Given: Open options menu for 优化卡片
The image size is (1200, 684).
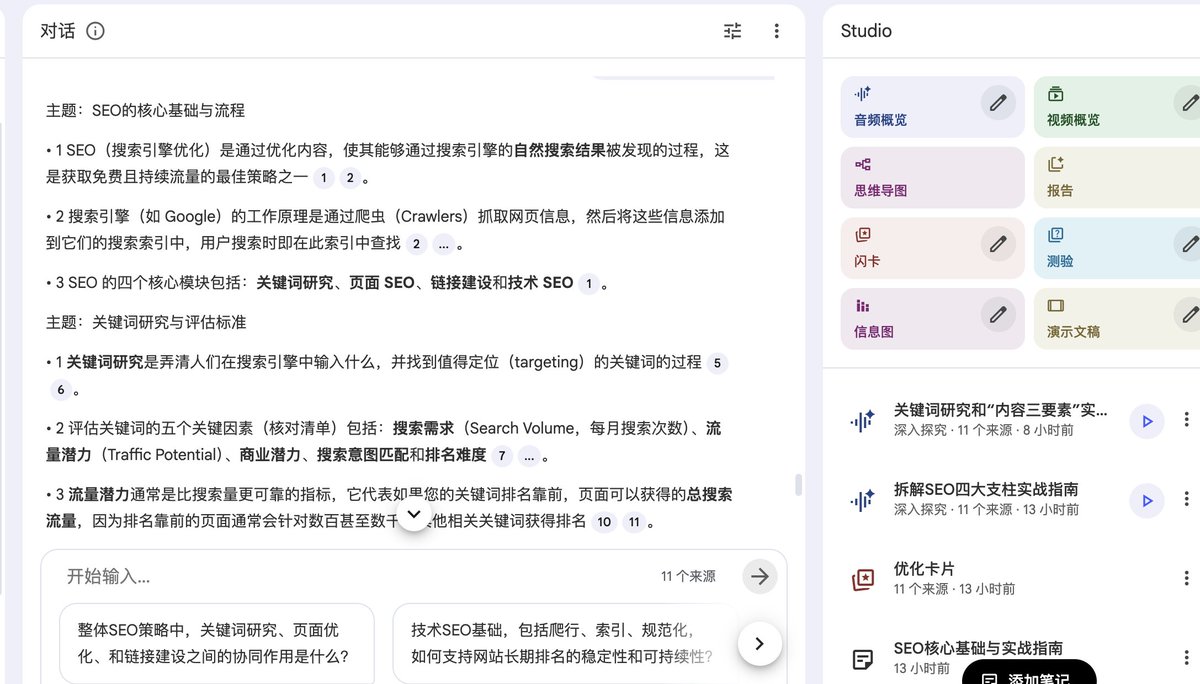Looking at the screenshot, I should point(1186,578).
